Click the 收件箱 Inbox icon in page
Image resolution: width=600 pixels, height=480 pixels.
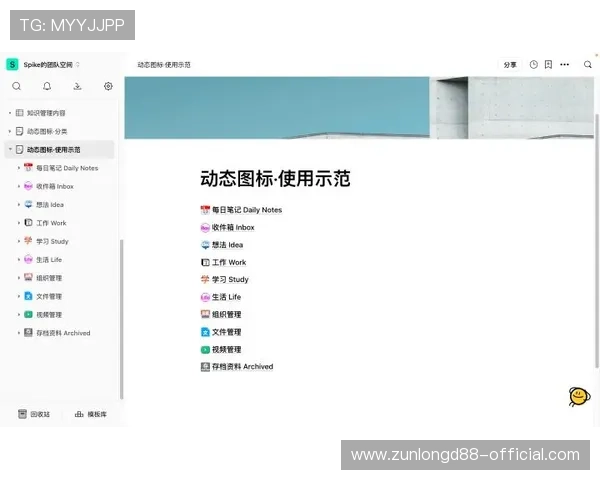205,228
